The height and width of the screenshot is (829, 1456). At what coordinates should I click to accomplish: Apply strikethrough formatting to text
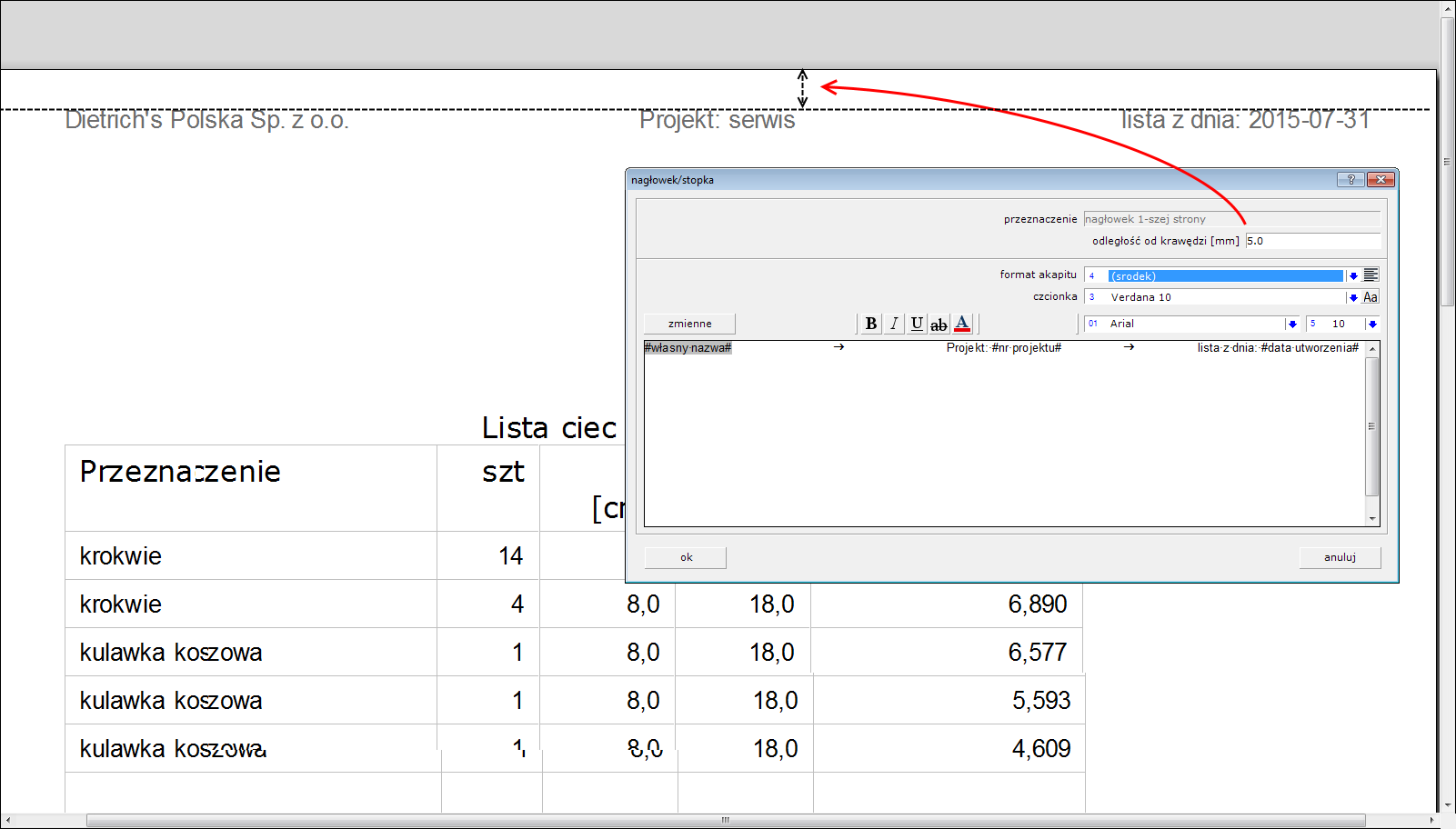pos(939,324)
